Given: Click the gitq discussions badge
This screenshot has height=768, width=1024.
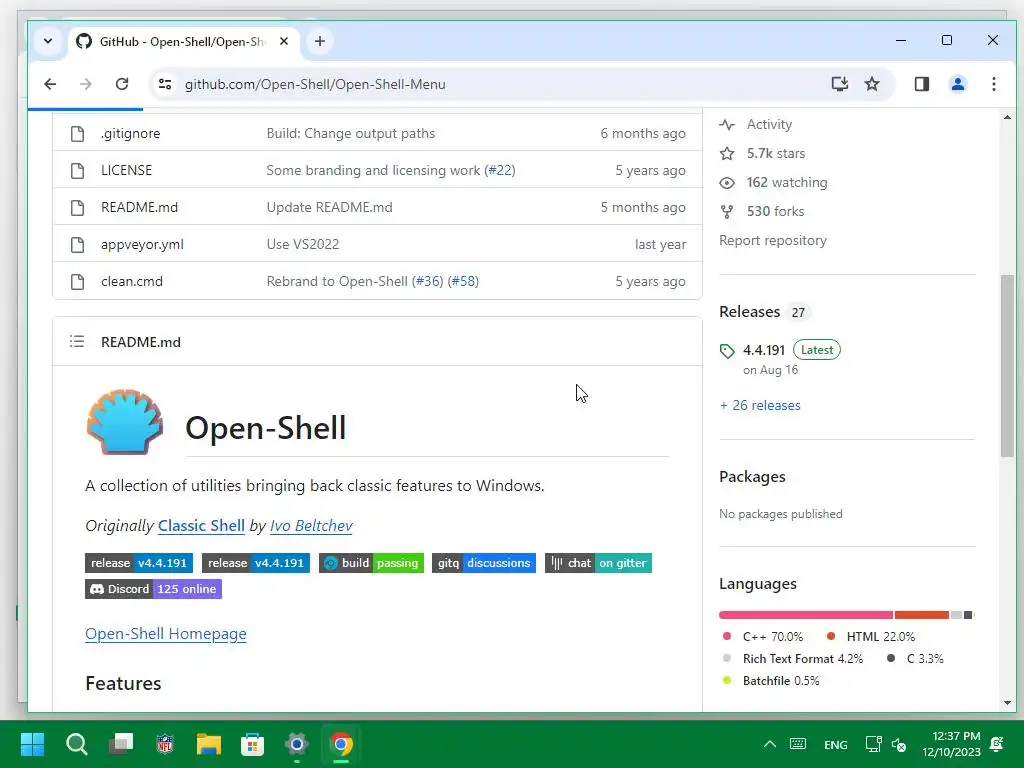Looking at the screenshot, I should click(484, 563).
